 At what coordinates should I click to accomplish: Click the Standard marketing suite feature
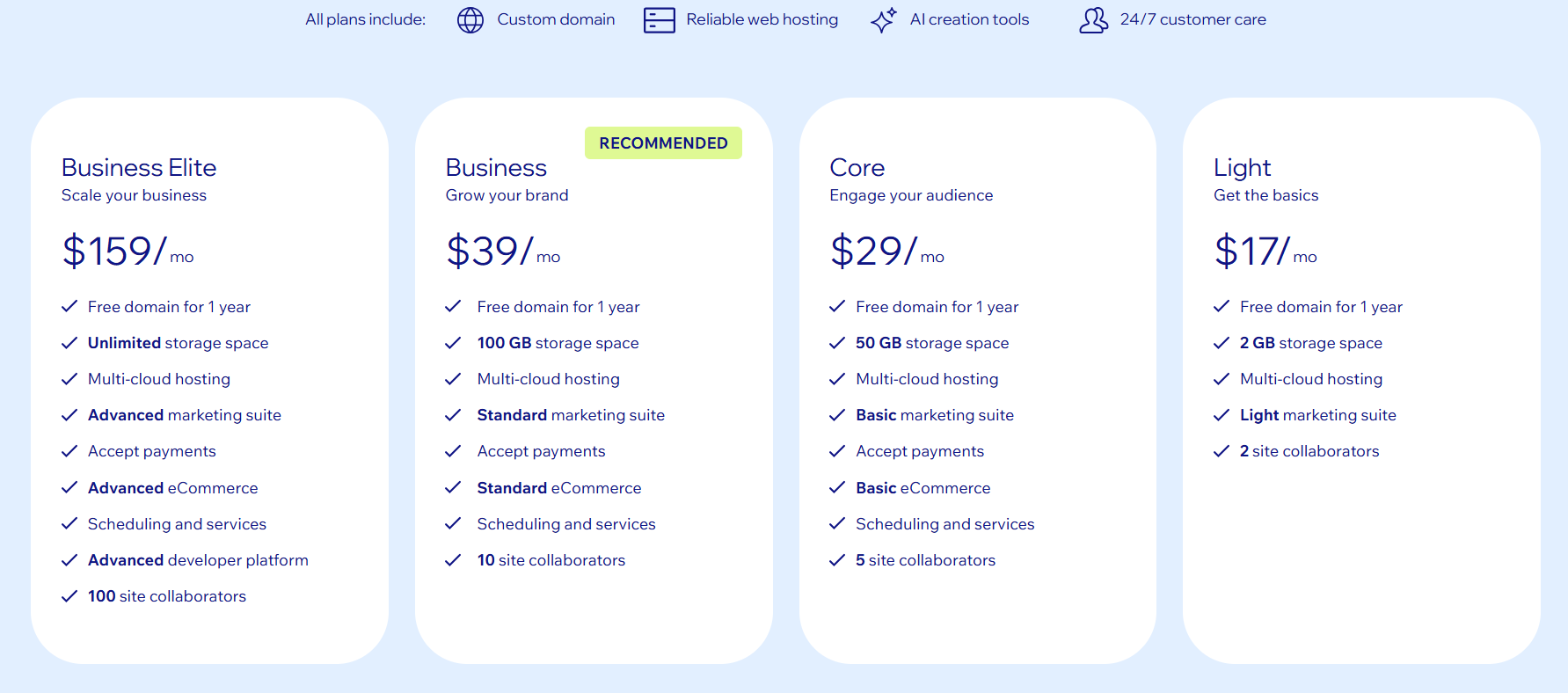[571, 415]
